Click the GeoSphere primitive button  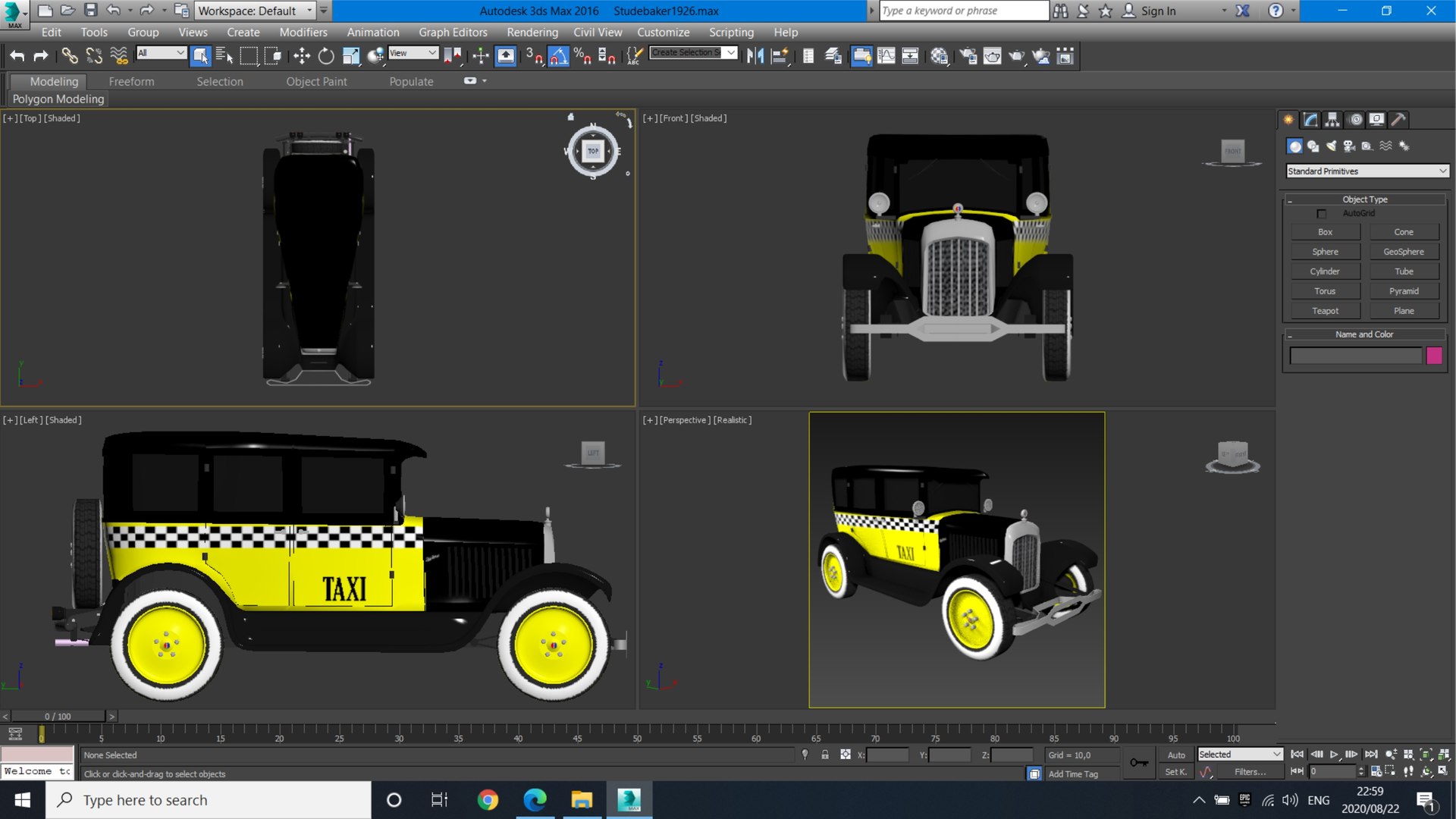coord(1404,252)
